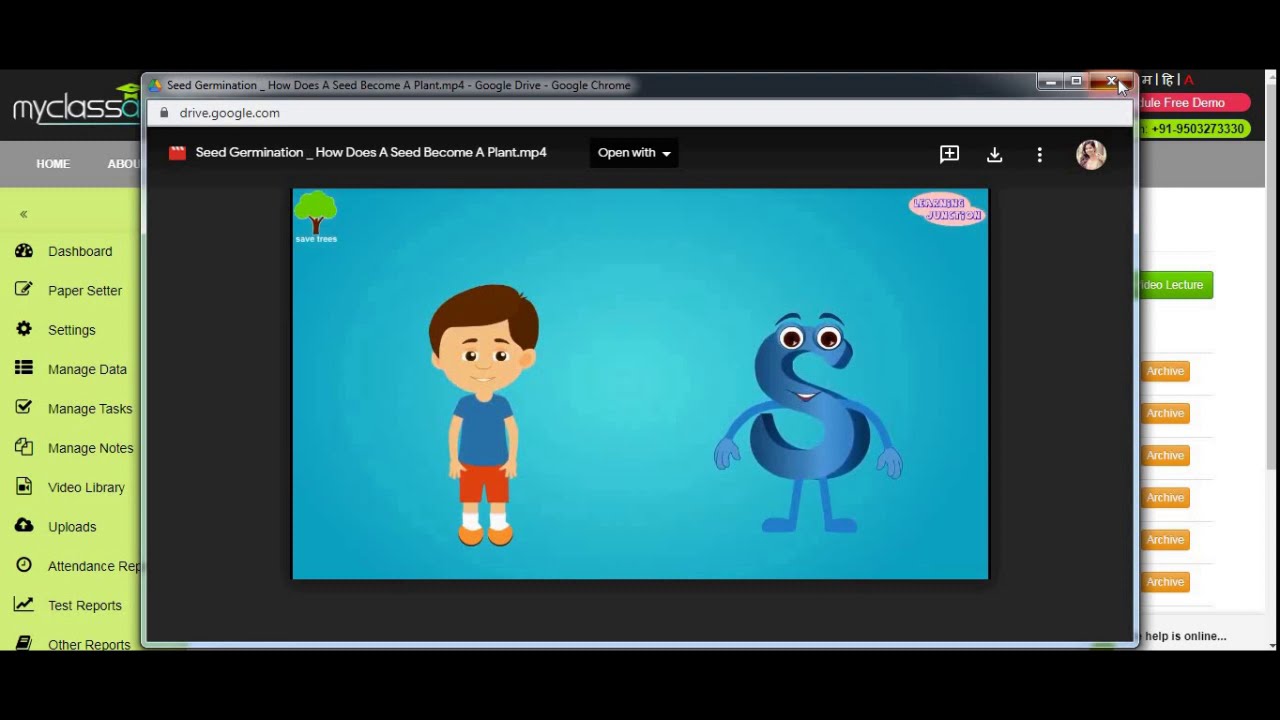Click the Schedule Free Demo button
The image size is (1280, 720).
pos(1194,102)
